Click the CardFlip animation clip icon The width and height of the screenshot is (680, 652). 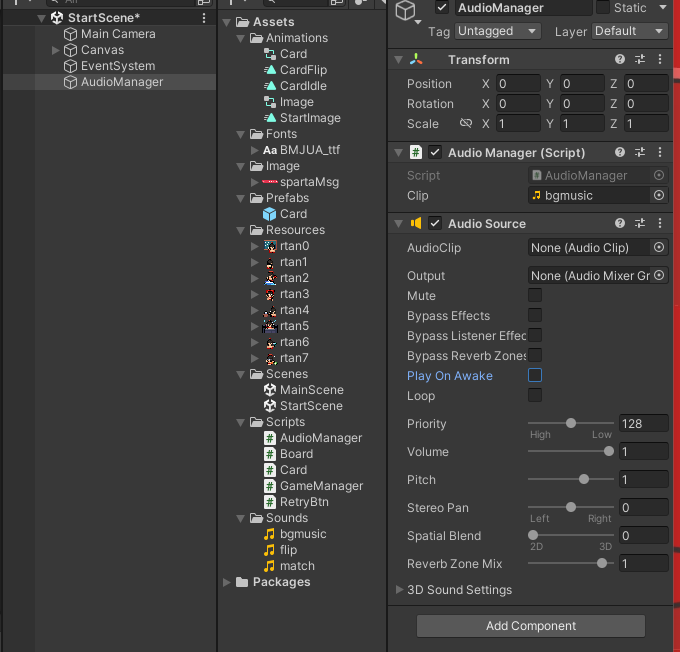coord(270,70)
